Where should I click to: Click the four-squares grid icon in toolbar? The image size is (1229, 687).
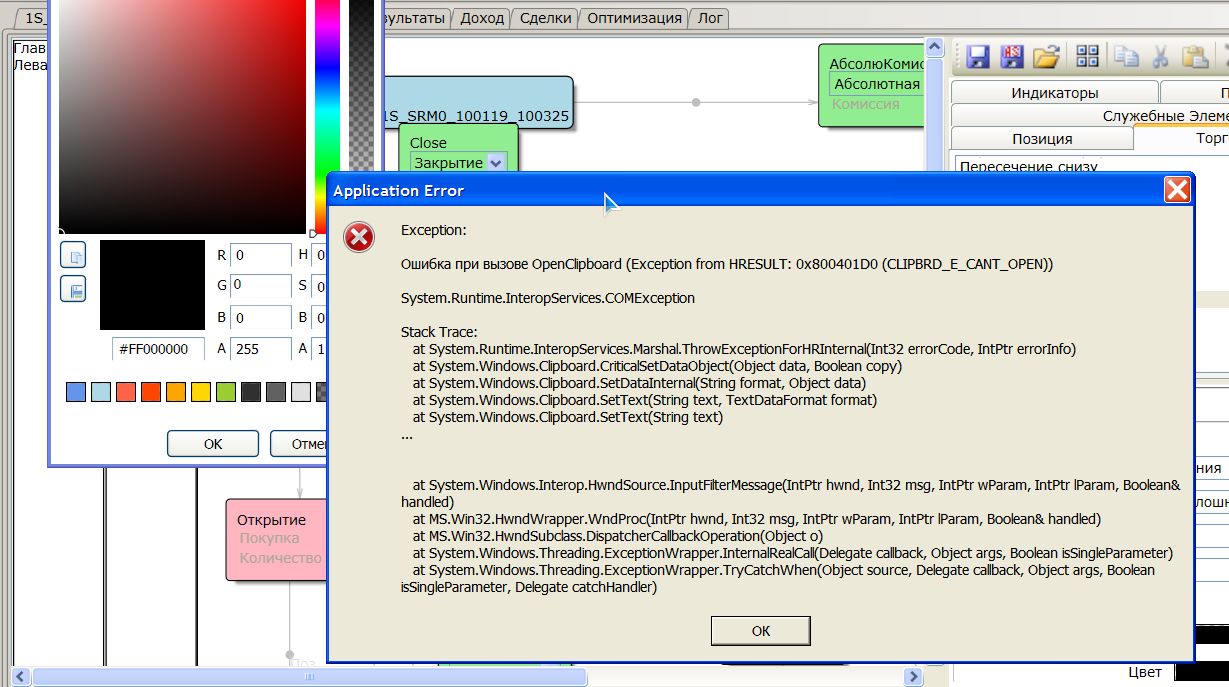(x=1088, y=56)
